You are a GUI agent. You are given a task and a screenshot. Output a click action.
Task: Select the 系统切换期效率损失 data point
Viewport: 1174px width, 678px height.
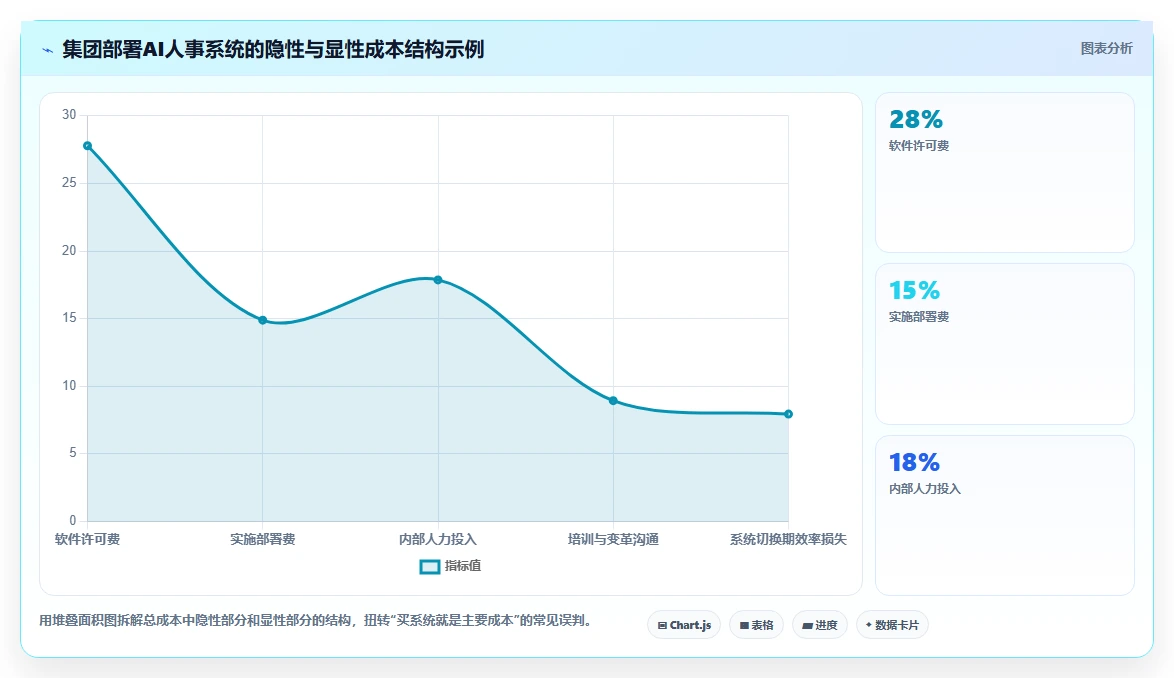[x=788, y=414]
